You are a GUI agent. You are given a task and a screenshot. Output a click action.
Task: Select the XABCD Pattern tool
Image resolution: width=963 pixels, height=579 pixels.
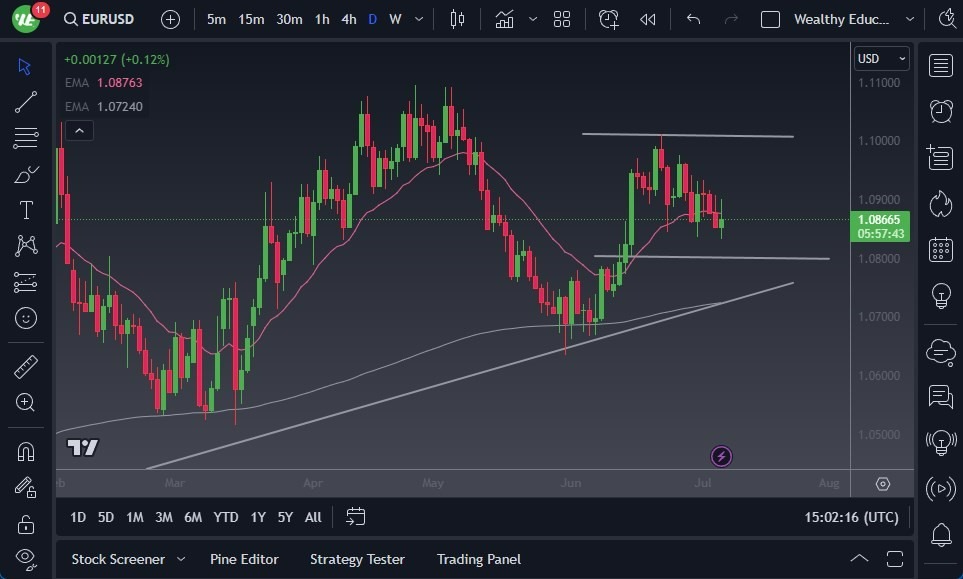click(26, 246)
